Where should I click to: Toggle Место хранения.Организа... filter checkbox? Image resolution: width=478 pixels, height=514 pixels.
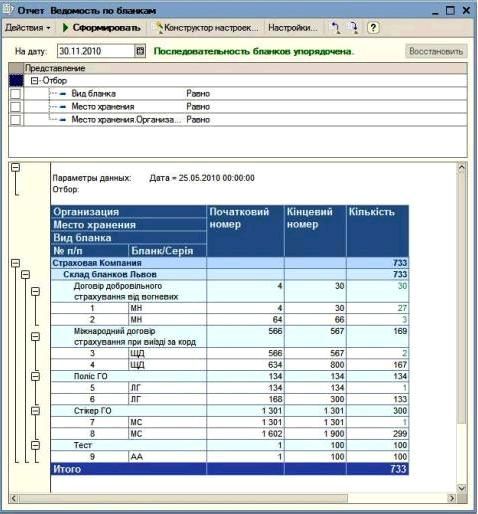point(16,120)
